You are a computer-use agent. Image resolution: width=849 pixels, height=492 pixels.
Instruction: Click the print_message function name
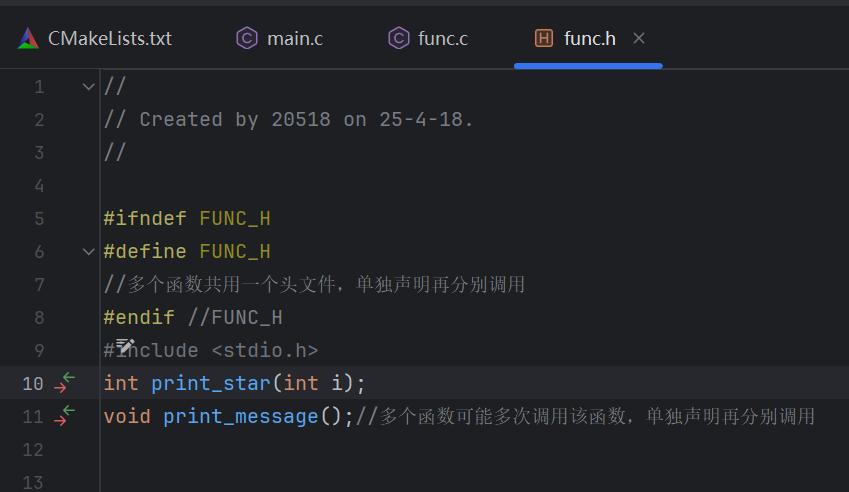[x=241, y=416]
